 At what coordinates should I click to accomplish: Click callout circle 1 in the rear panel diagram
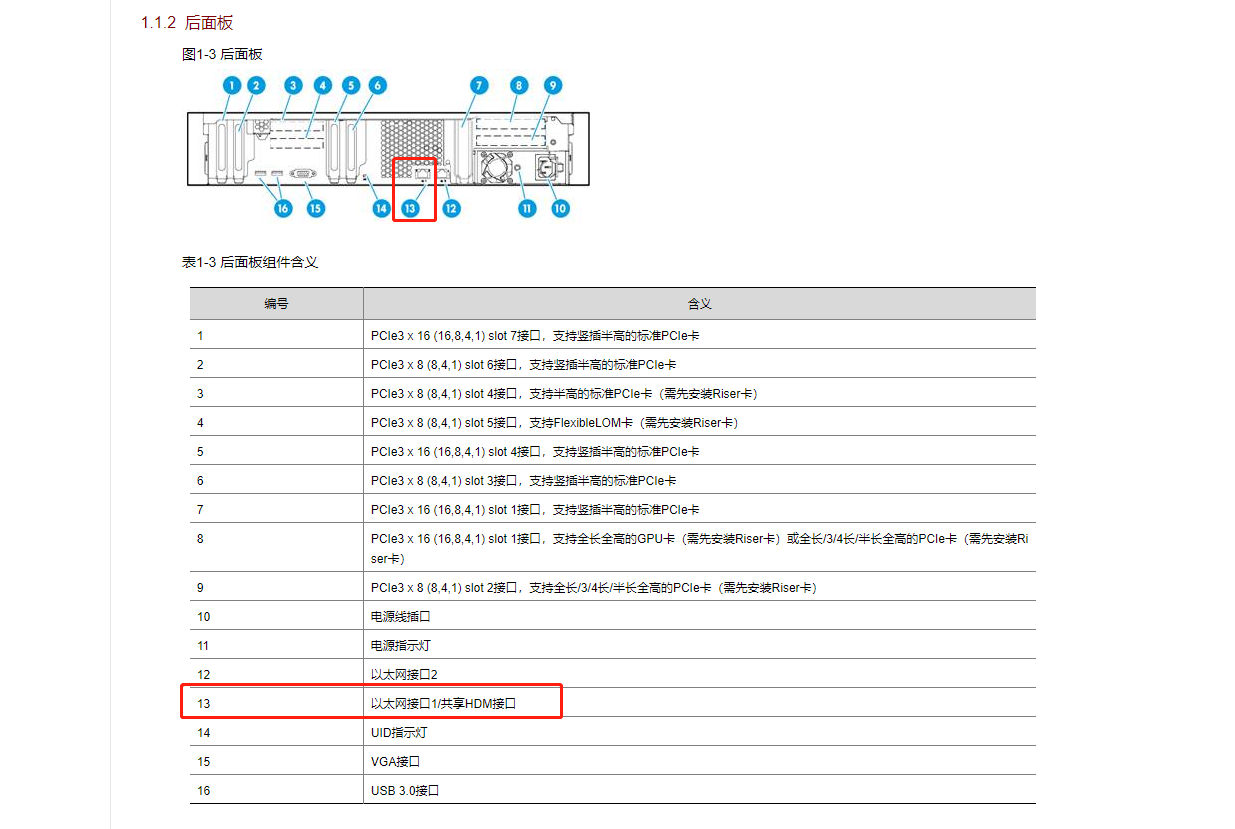(231, 86)
